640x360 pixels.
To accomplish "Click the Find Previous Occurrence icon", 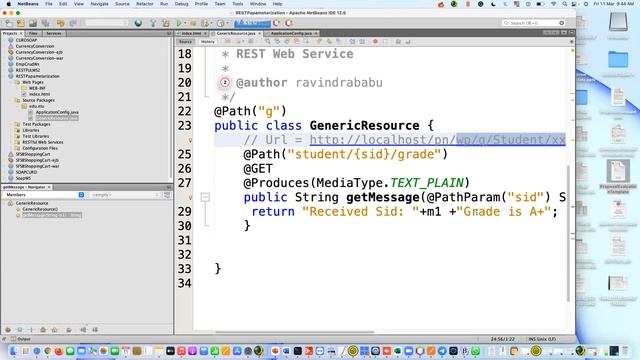I will coord(277,42).
